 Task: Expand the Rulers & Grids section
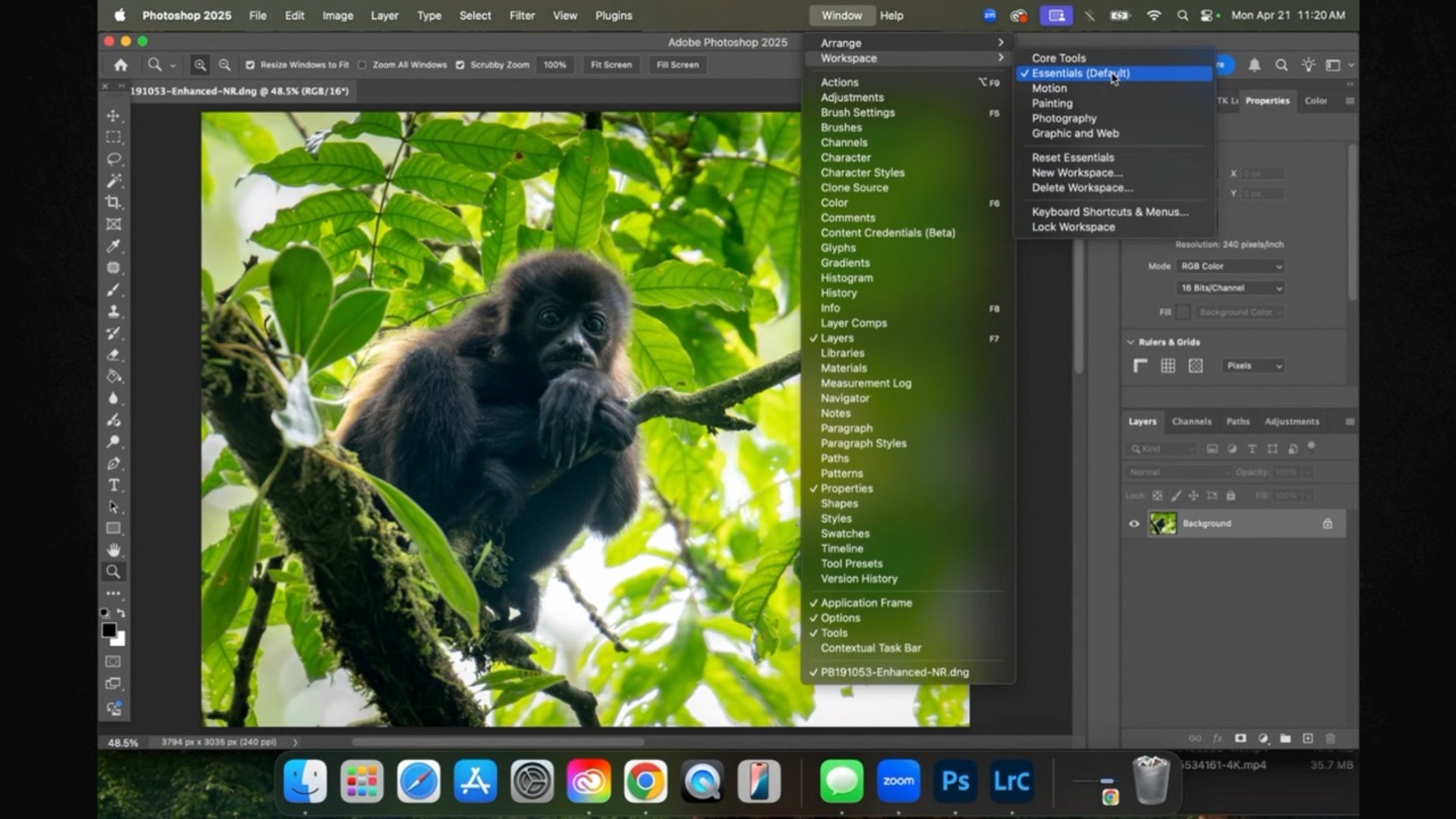click(x=1129, y=342)
